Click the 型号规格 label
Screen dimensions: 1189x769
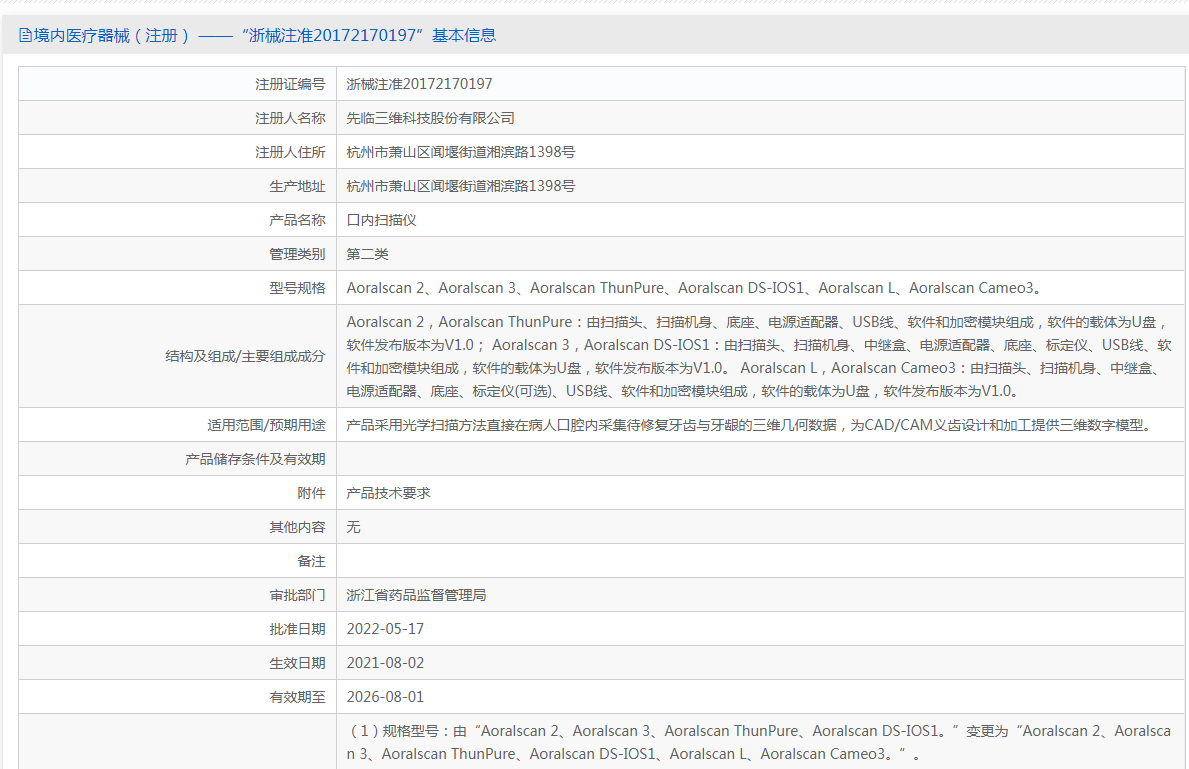coord(297,288)
